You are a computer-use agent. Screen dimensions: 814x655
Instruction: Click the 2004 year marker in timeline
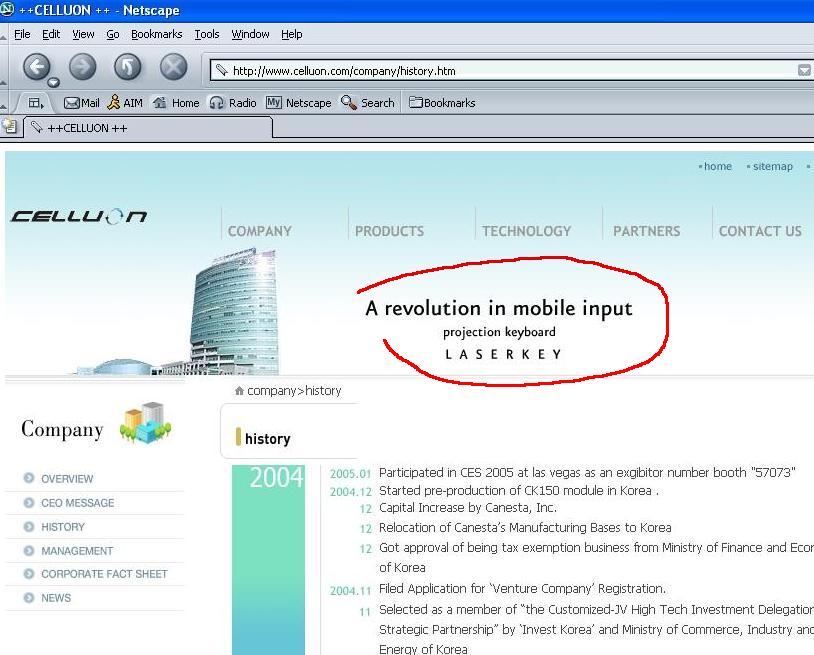[x=276, y=477]
